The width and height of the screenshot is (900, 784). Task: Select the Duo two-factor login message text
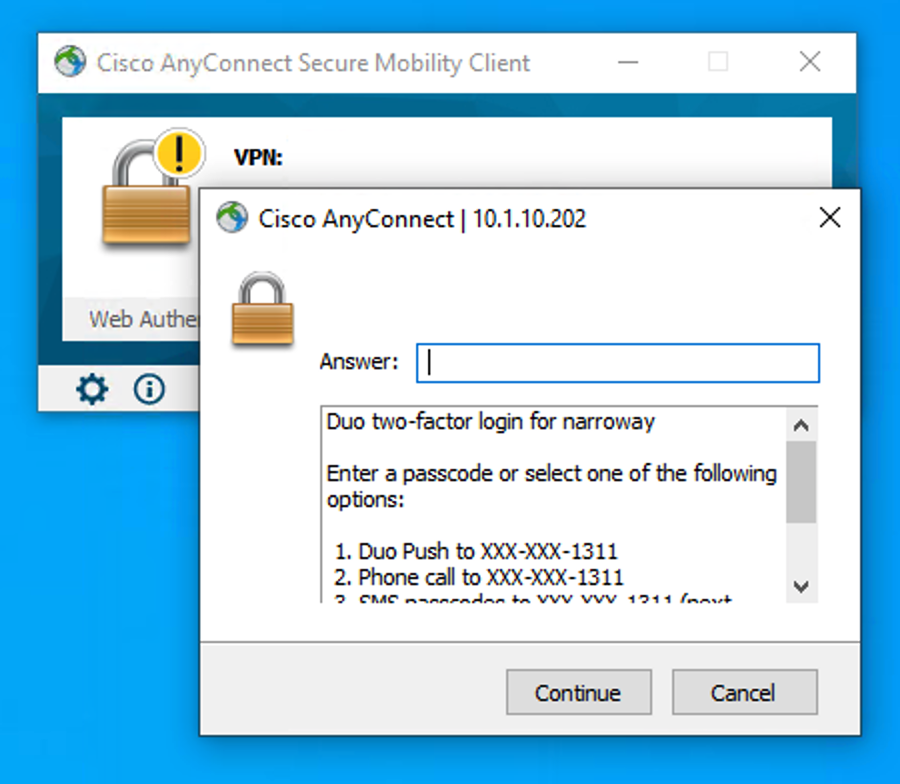click(x=490, y=422)
